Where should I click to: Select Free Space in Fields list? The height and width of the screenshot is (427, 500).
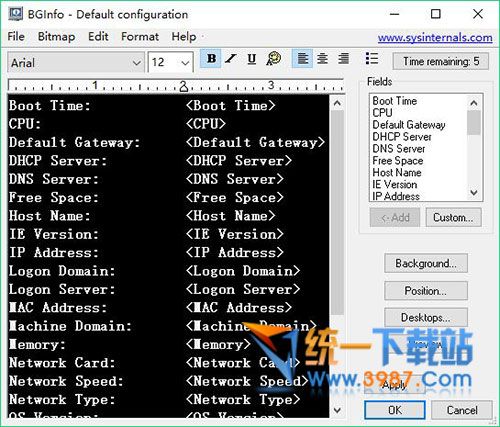coord(398,161)
